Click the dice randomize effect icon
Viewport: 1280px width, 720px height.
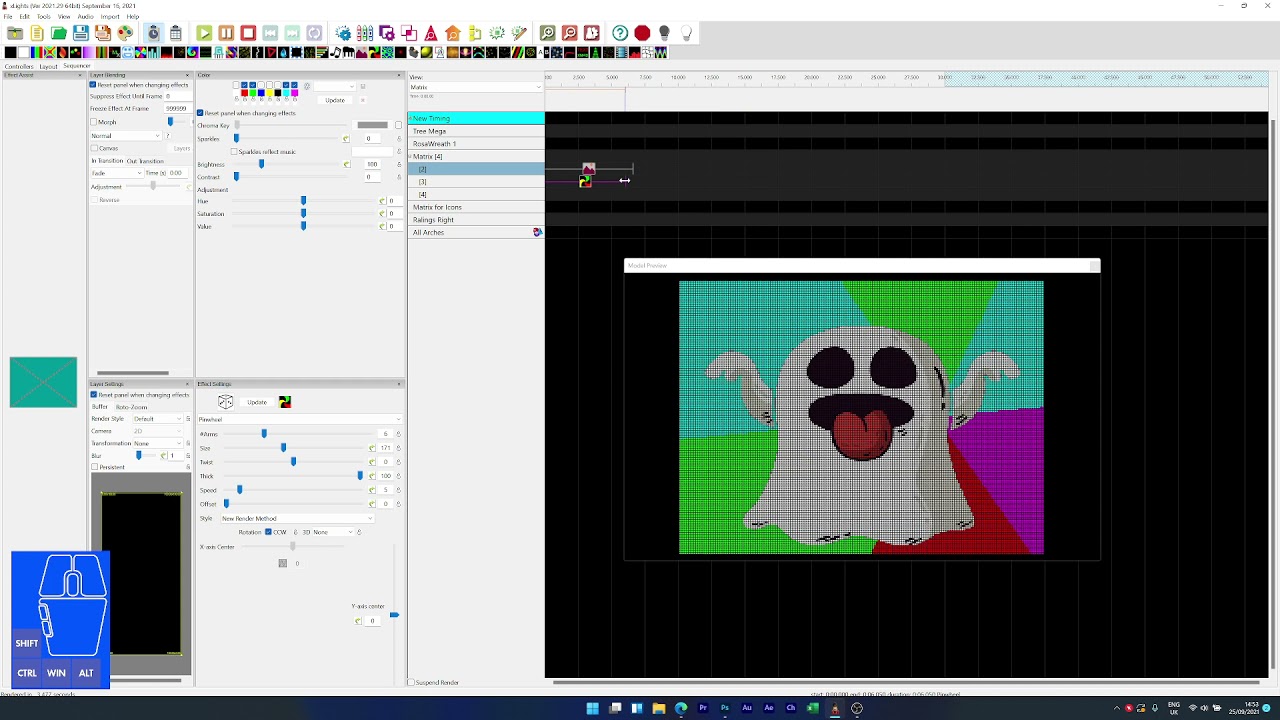tap(226, 402)
